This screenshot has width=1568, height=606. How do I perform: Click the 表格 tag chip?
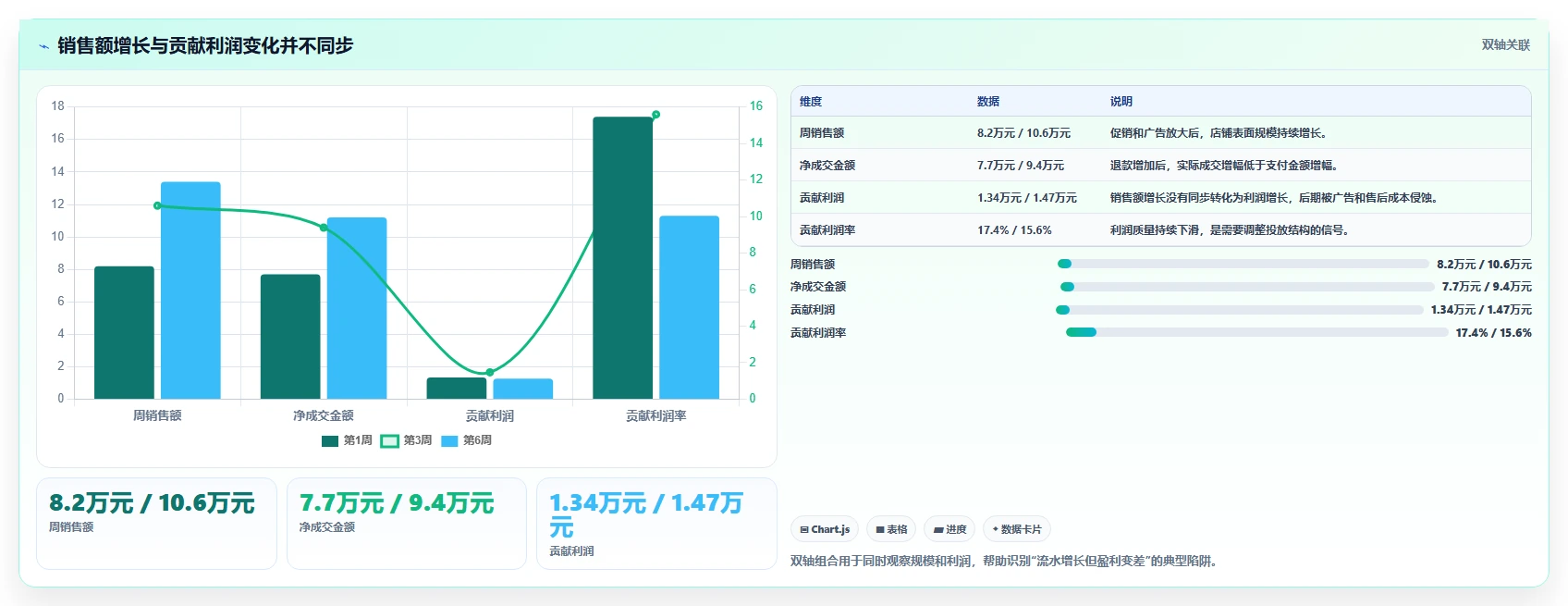891,529
